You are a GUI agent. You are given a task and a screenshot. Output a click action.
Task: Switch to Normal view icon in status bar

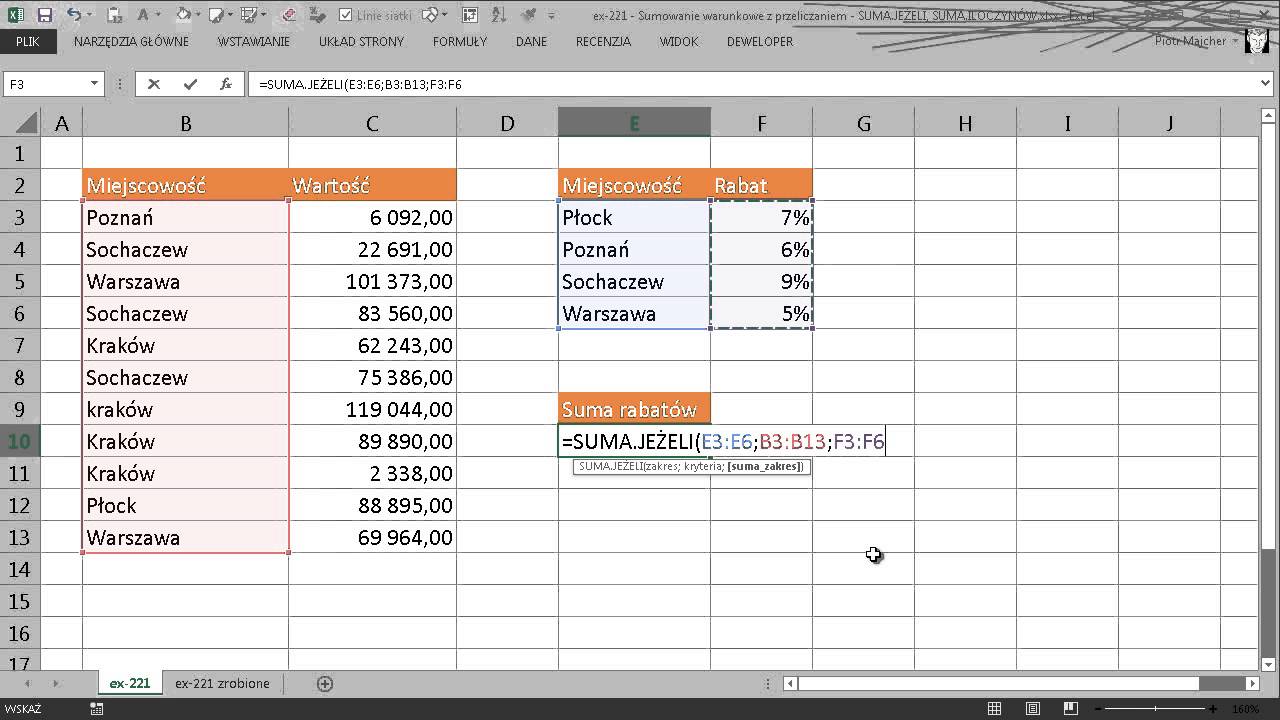(x=994, y=708)
